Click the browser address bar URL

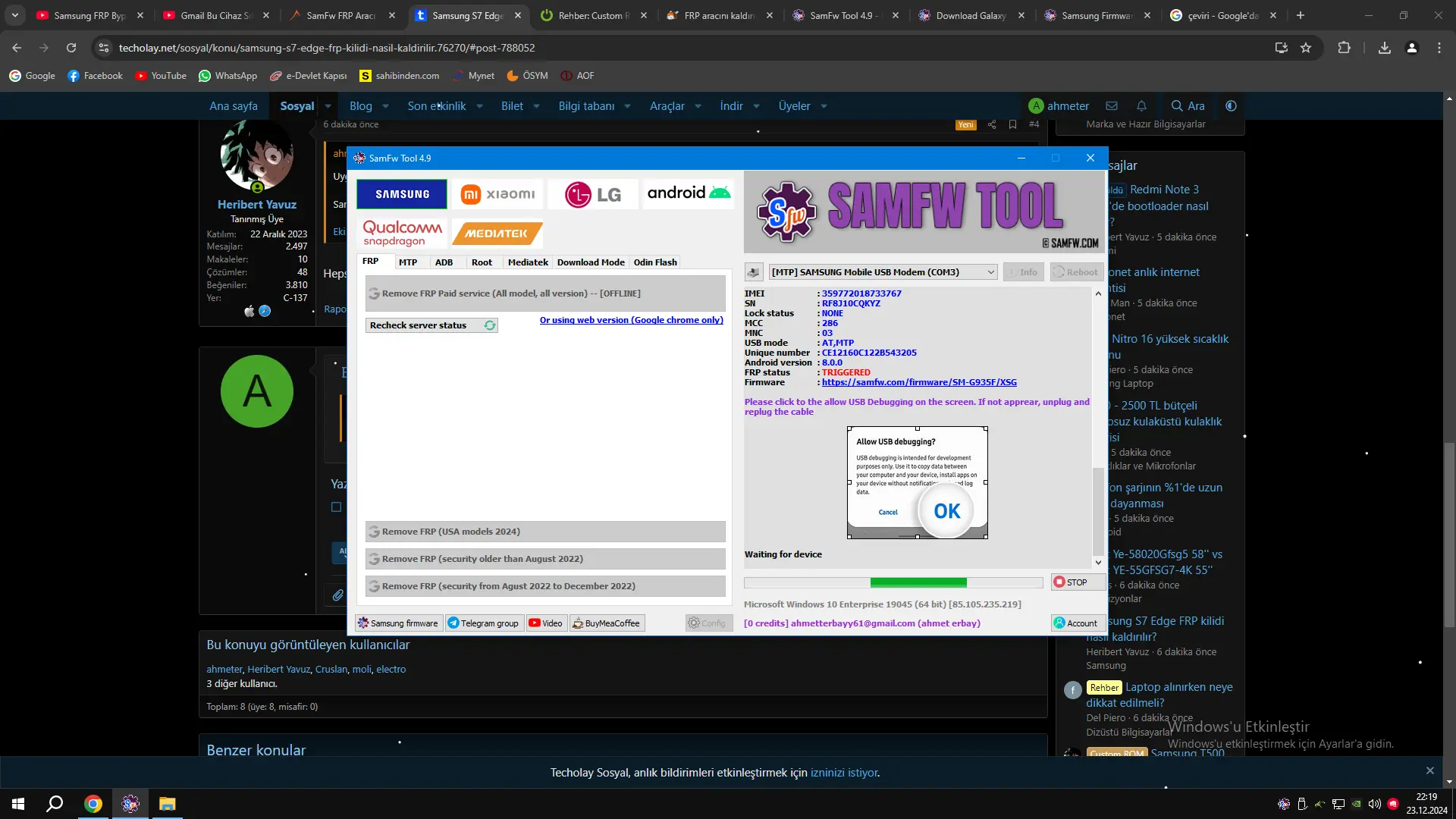tap(327, 48)
